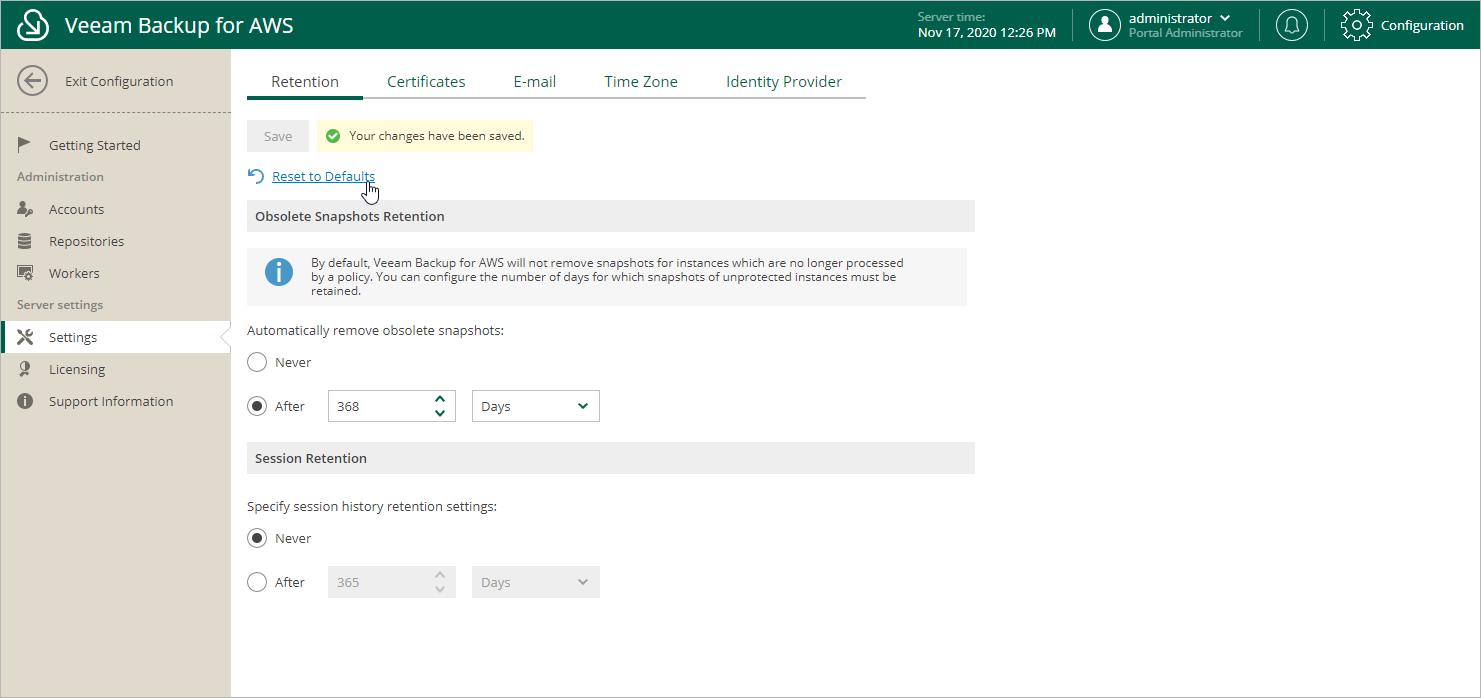This screenshot has height=698, width=1481.
Task: Click 'Your changes have been saved.' message
Action: (x=437, y=136)
